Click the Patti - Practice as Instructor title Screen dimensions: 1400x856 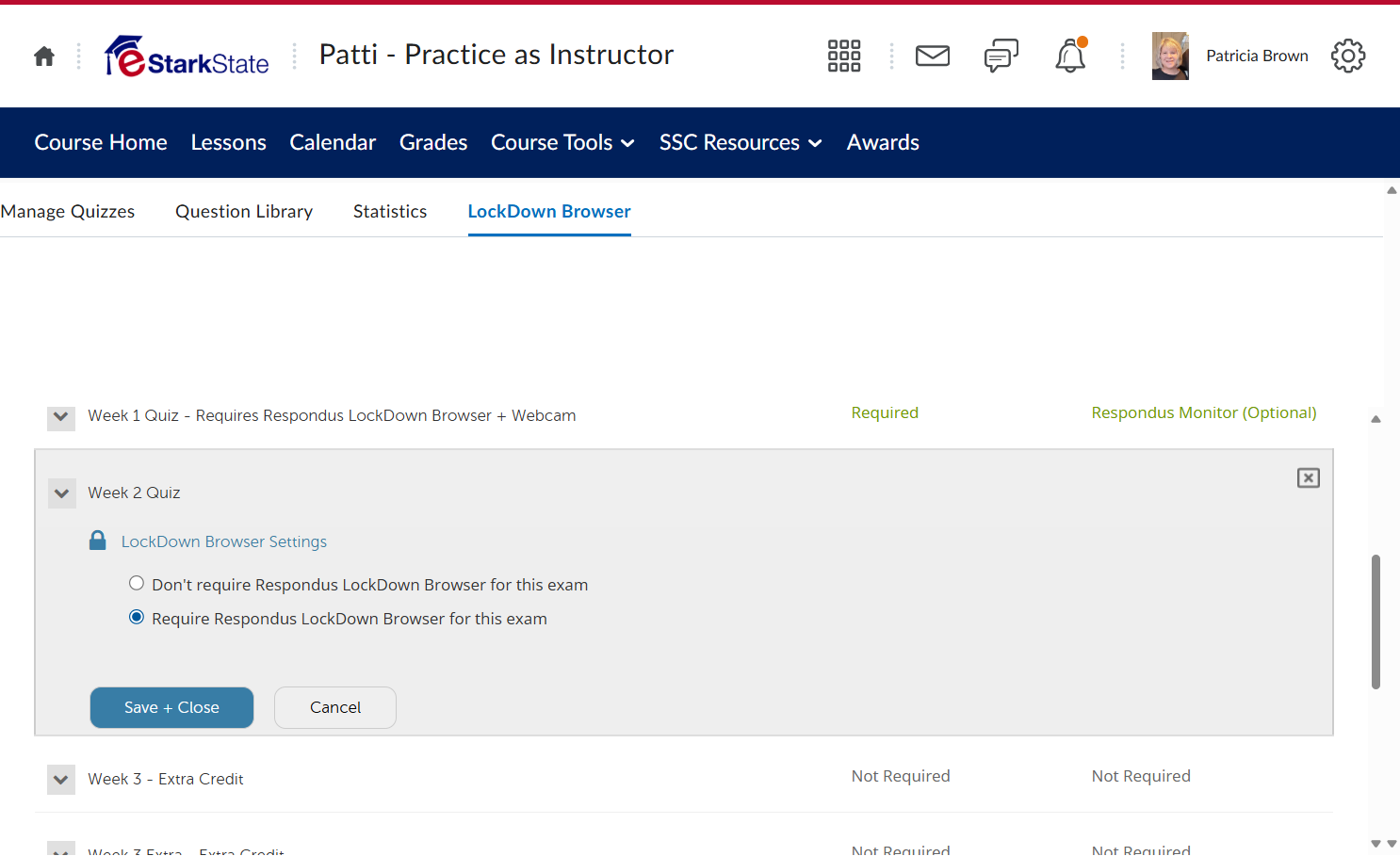pos(497,55)
